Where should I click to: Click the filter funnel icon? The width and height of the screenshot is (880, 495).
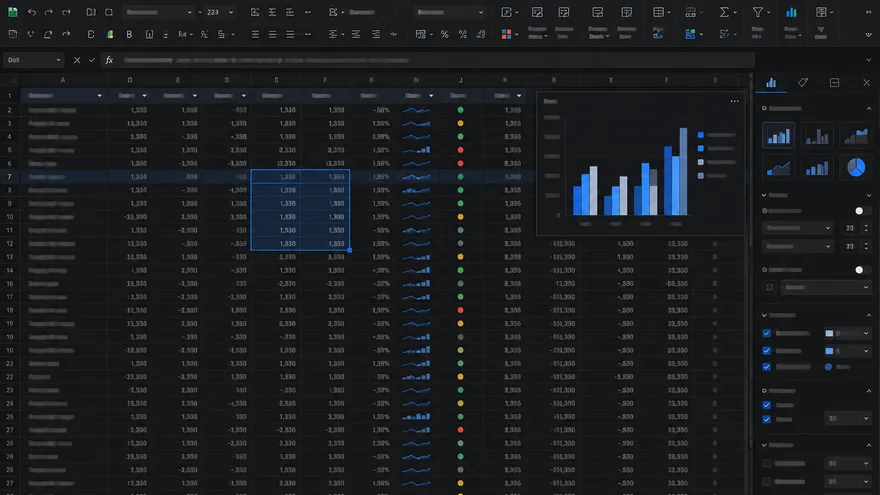point(758,12)
